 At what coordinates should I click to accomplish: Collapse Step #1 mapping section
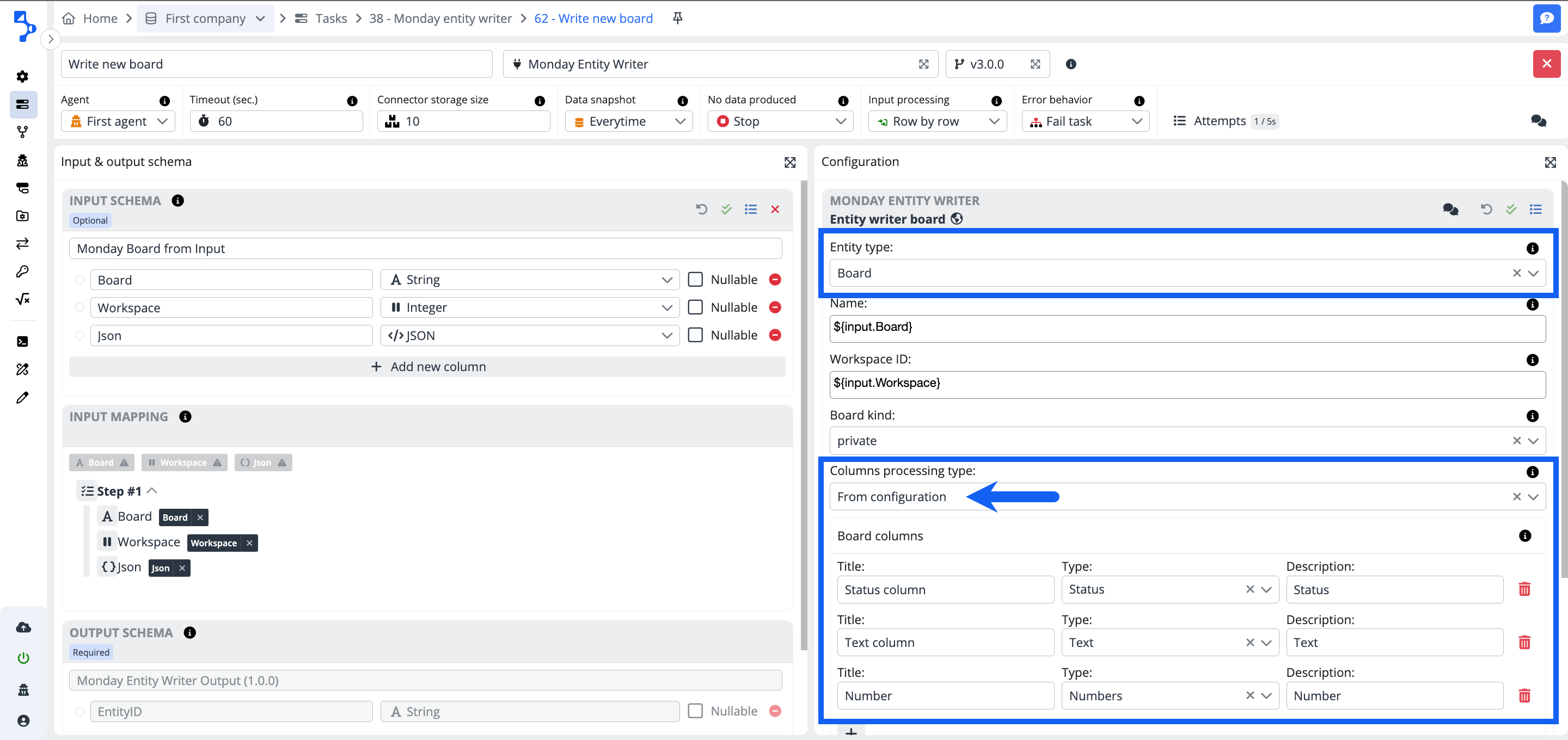pyautogui.click(x=152, y=491)
